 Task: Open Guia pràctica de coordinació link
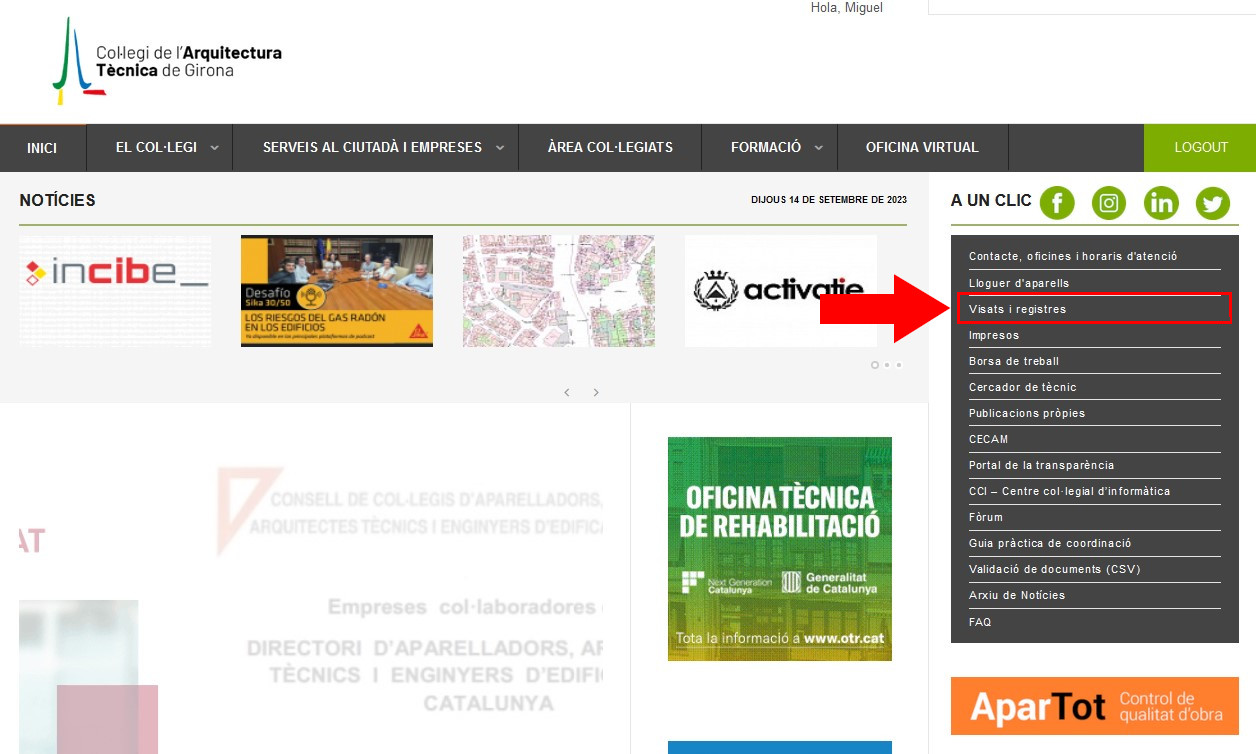(x=1050, y=543)
